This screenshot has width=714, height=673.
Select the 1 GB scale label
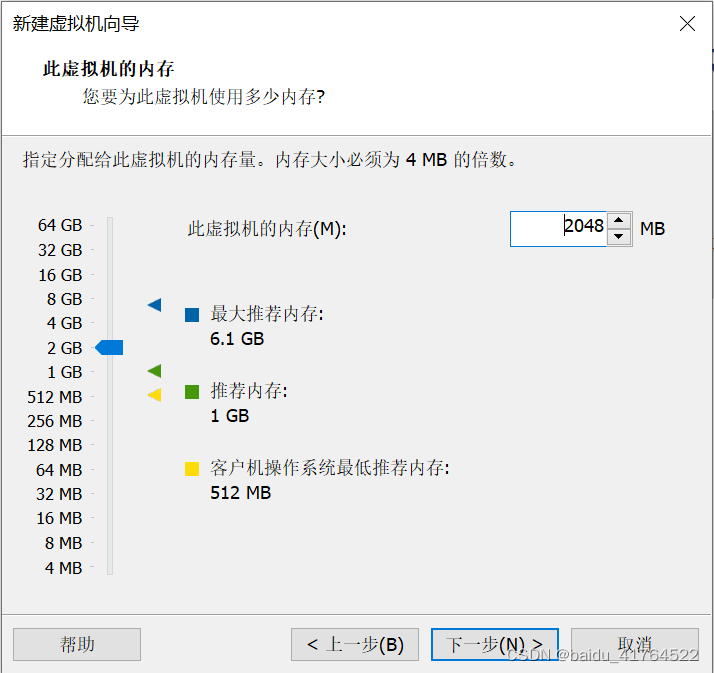(x=64, y=372)
